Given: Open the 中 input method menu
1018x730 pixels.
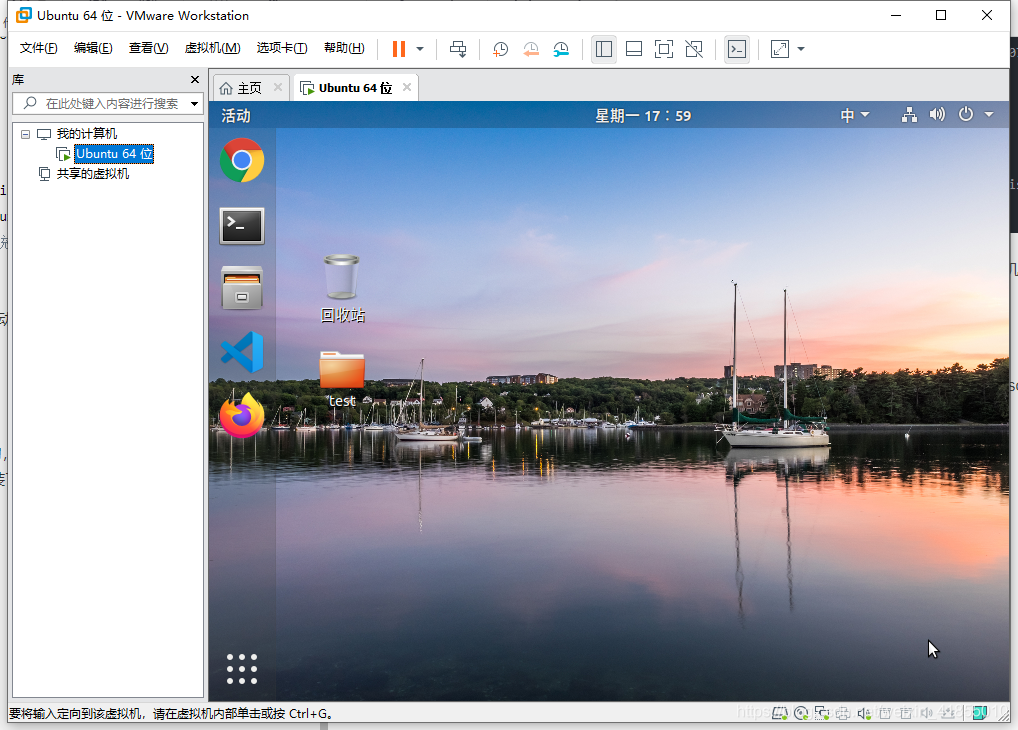Looking at the screenshot, I should click(x=854, y=115).
